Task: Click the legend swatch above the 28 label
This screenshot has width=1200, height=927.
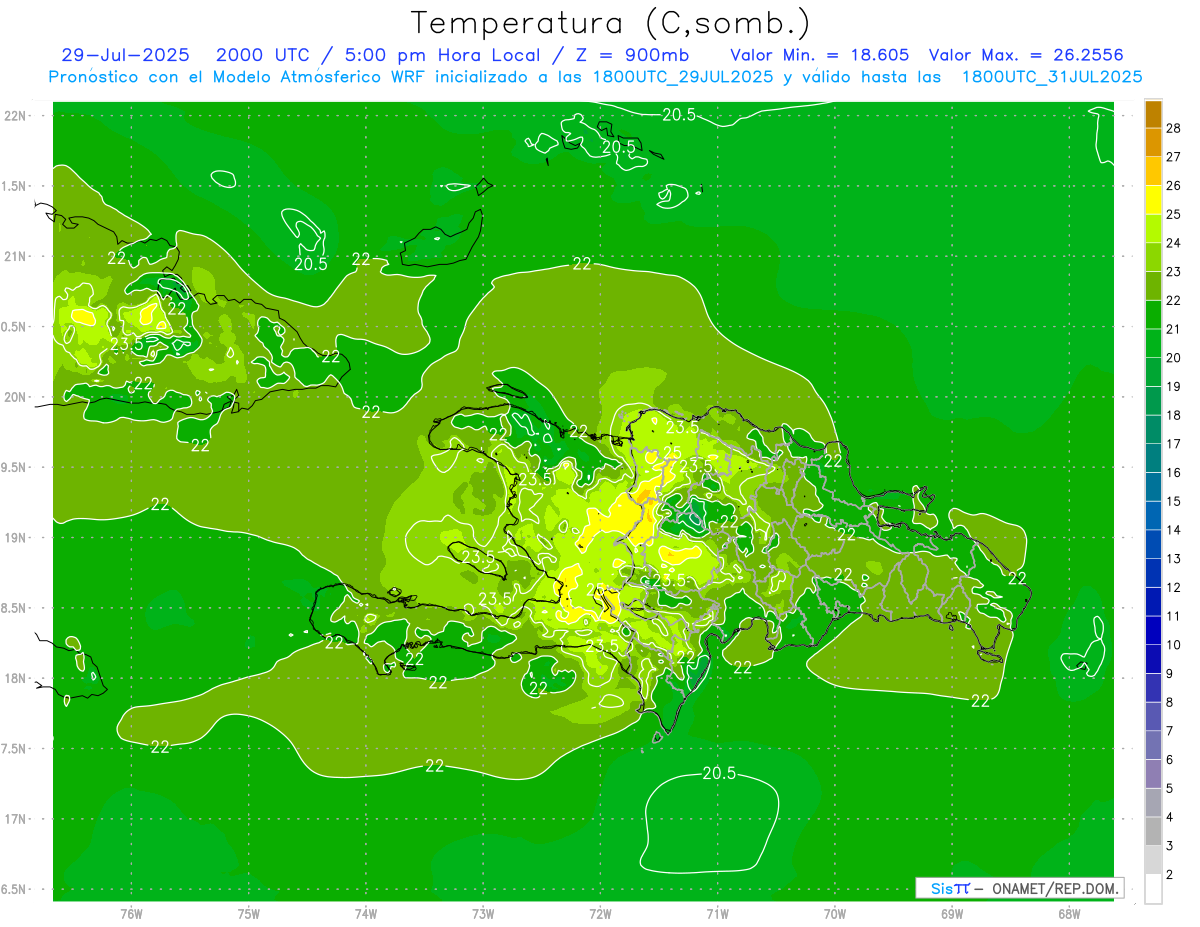Action: click(1153, 114)
